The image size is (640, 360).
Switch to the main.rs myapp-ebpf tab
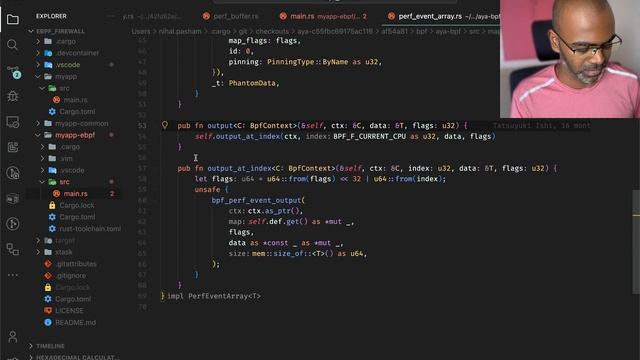[x=323, y=16]
